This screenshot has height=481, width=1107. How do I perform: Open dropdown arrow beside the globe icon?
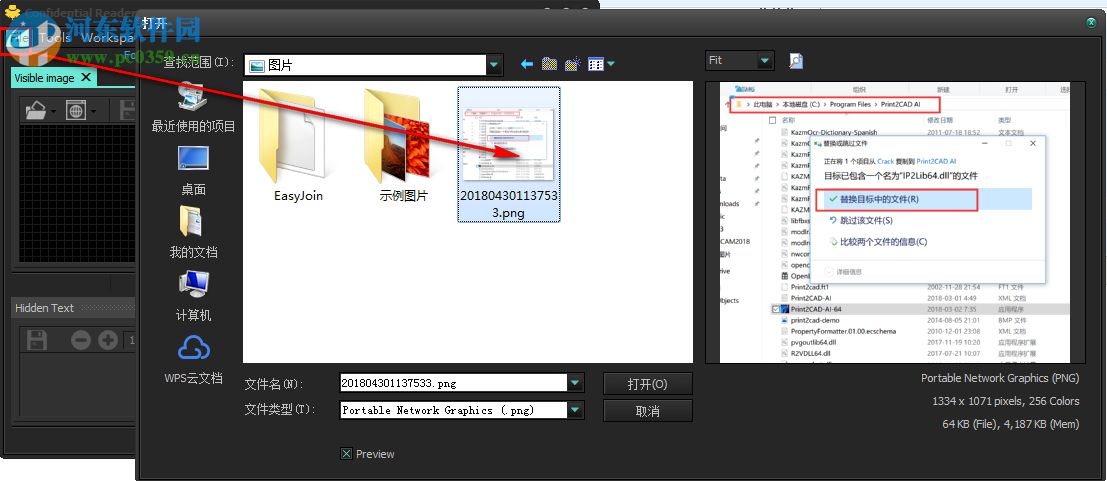pos(93,112)
